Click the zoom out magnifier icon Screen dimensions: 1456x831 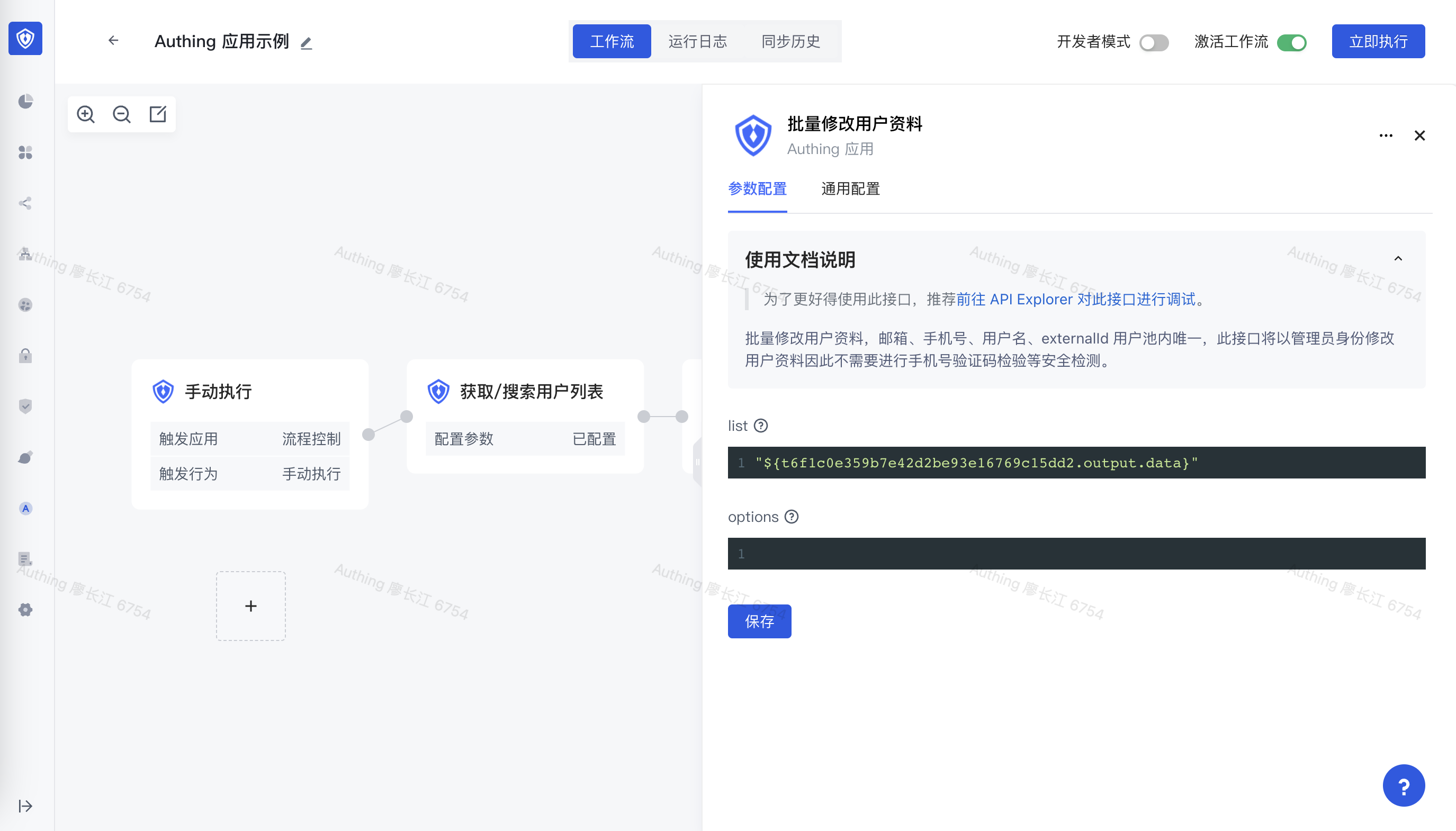122,114
